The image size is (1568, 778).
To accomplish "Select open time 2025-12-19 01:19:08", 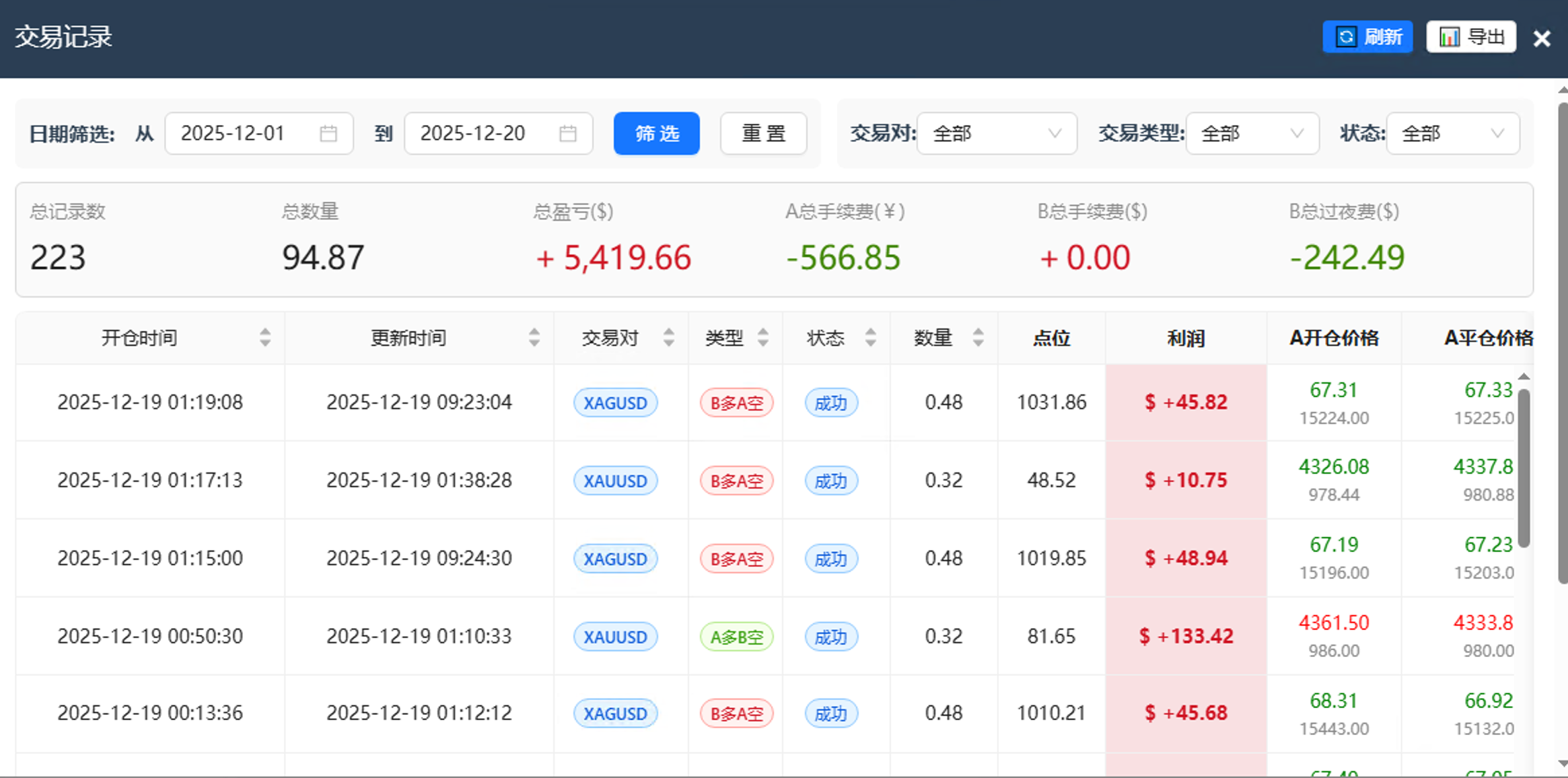I will click(x=150, y=402).
